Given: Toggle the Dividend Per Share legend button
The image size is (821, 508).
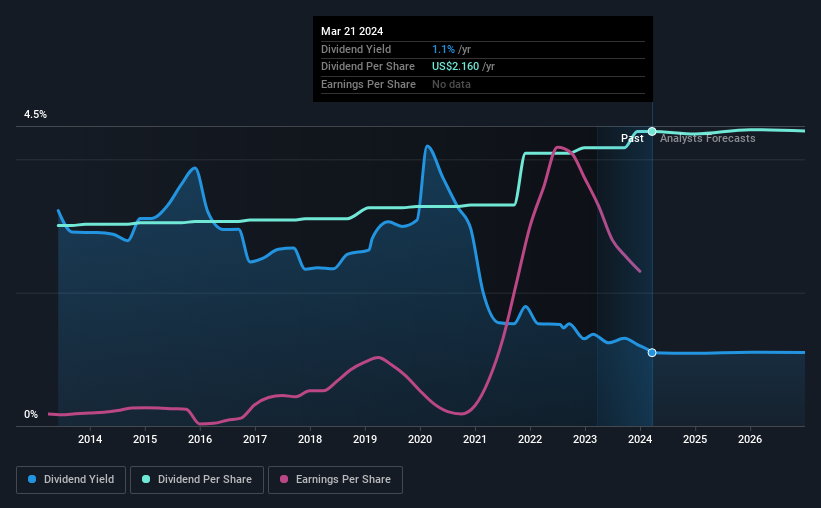Looking at the screenshot, I should [x=197, y=480].
